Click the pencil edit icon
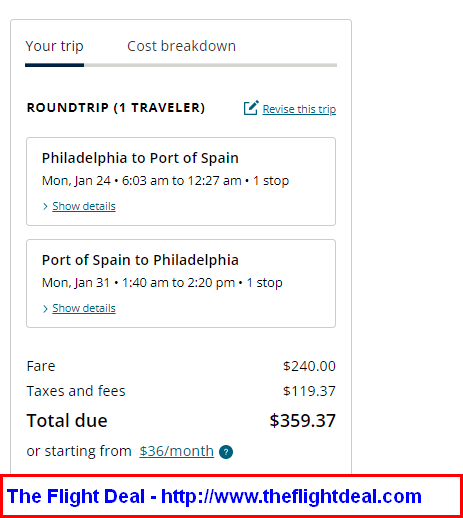The height and width of the screenshot is (518, 463). 251,108
